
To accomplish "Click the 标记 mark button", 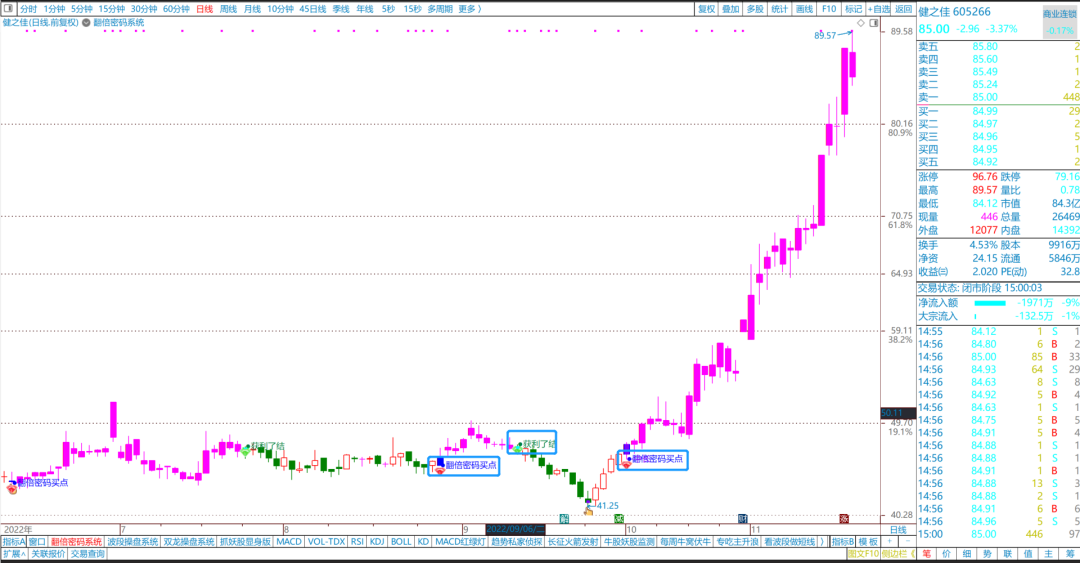I will click(x=853, y=9).
